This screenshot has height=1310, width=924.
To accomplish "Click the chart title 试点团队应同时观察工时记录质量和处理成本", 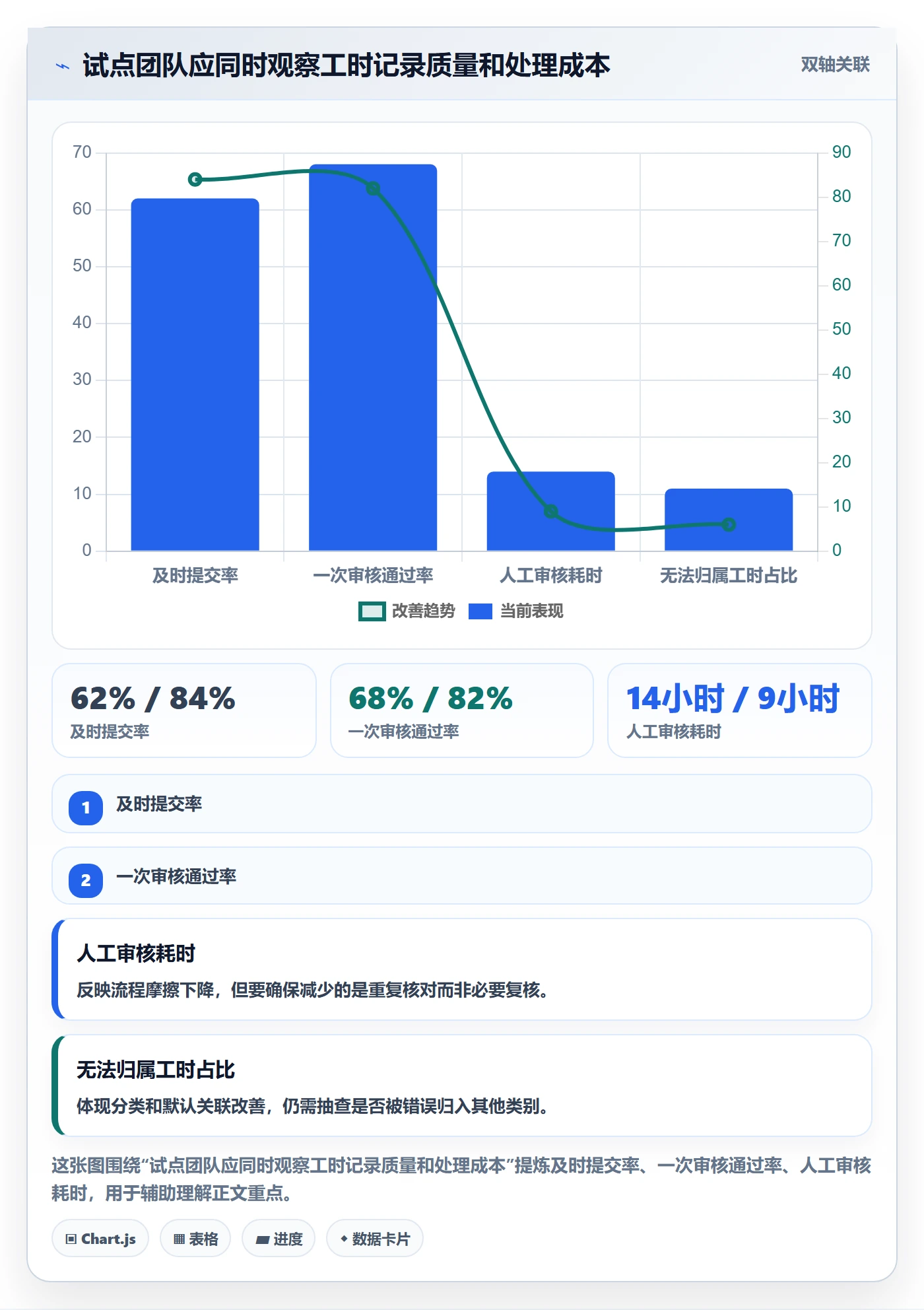I will click(346, 65).
